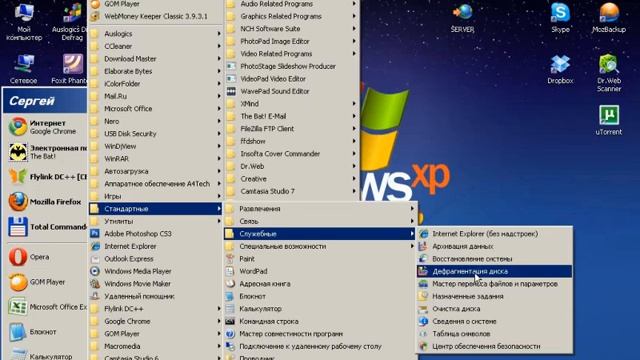Open Internet Explorer (без надстроек)
Viewport: 640px width, 360px height.
pyautogui.click(x=494, y=233)
